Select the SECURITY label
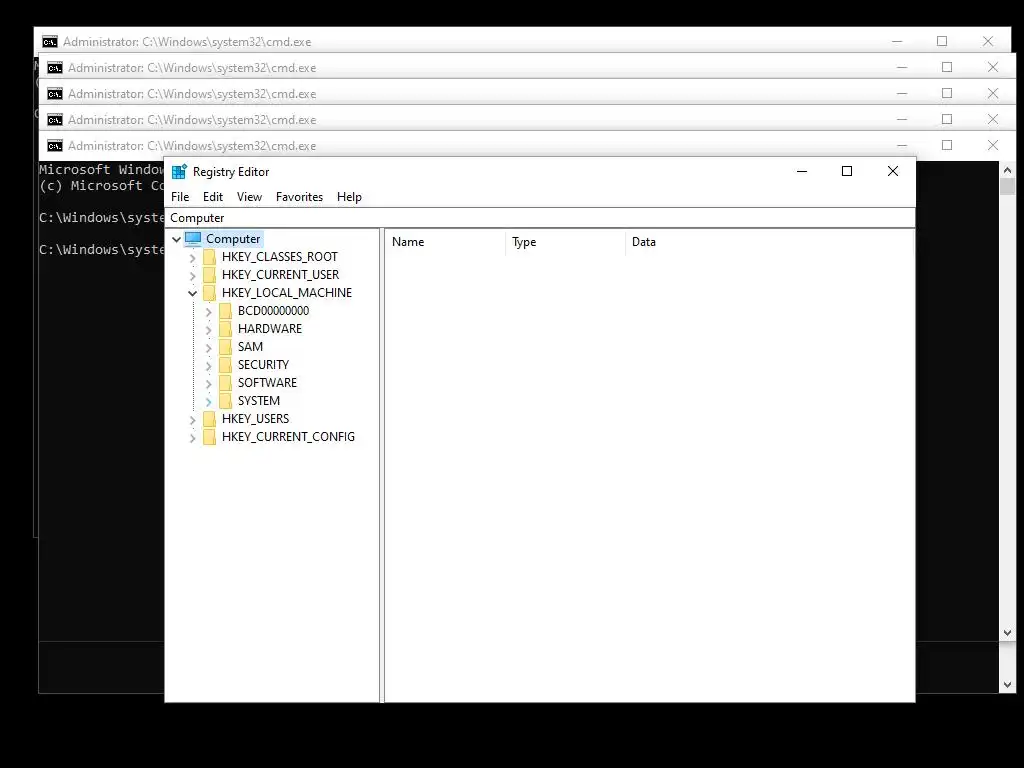Screen dimensions: 1024x768 pyautogui.click(x=263, y=364)
